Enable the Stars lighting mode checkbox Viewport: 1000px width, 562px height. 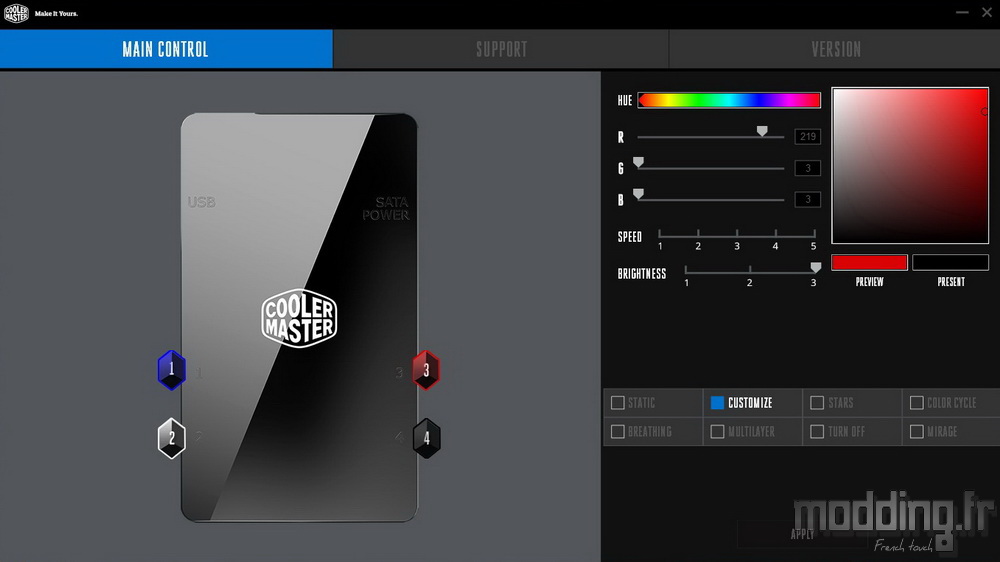[x=817, y=403]
